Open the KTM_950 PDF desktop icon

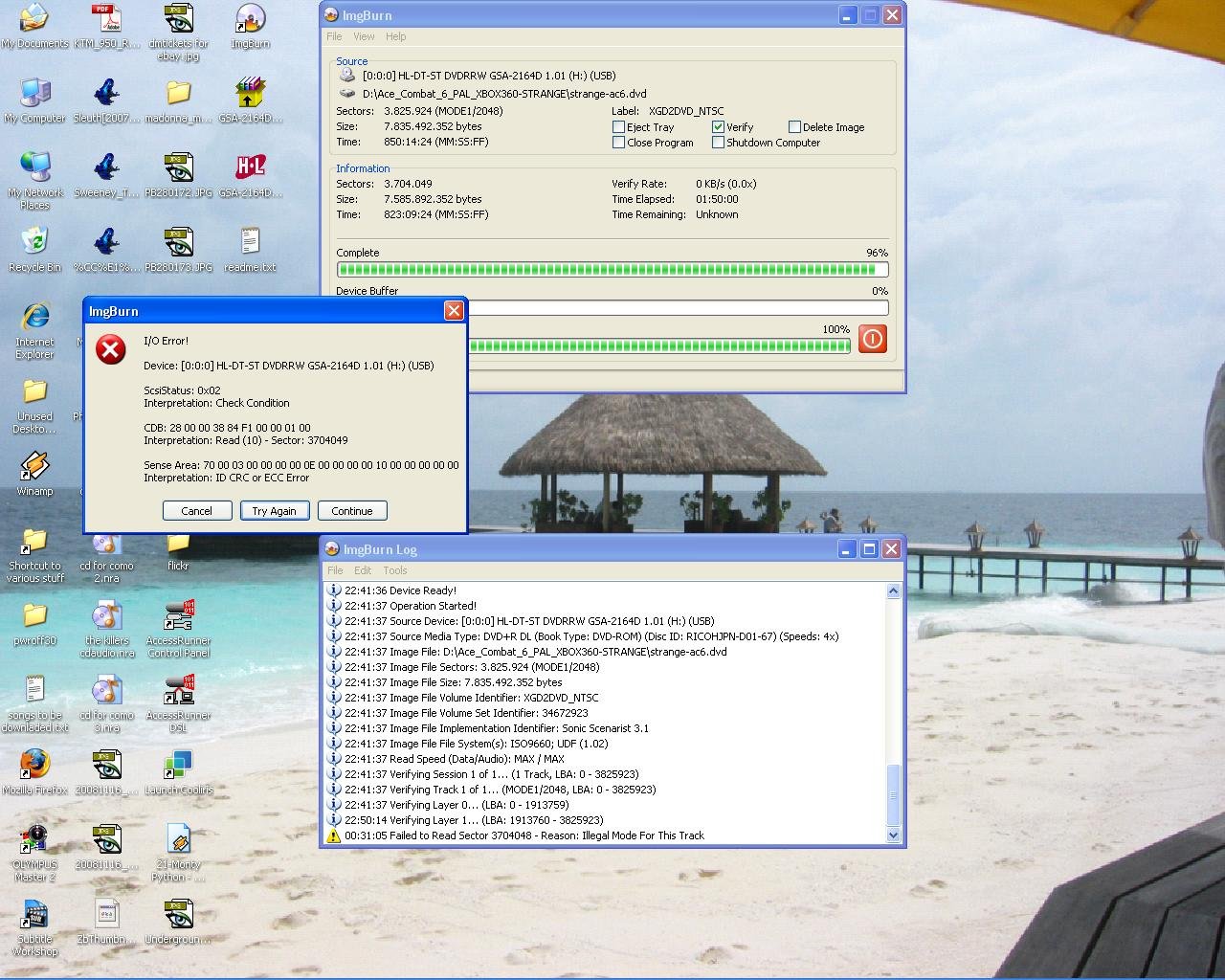tap(106, 26)
